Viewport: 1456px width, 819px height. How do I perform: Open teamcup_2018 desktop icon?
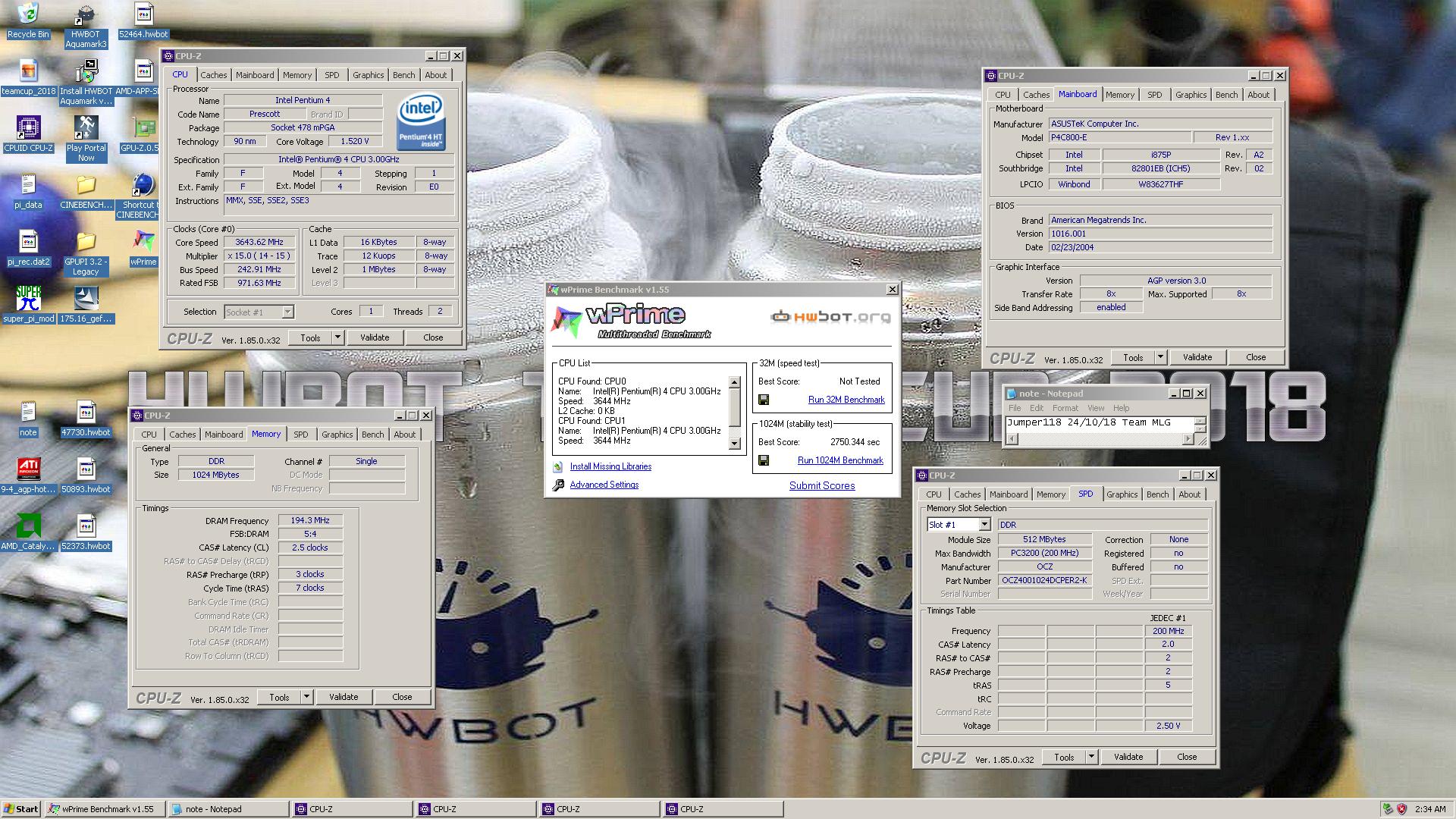coord(28,77)
